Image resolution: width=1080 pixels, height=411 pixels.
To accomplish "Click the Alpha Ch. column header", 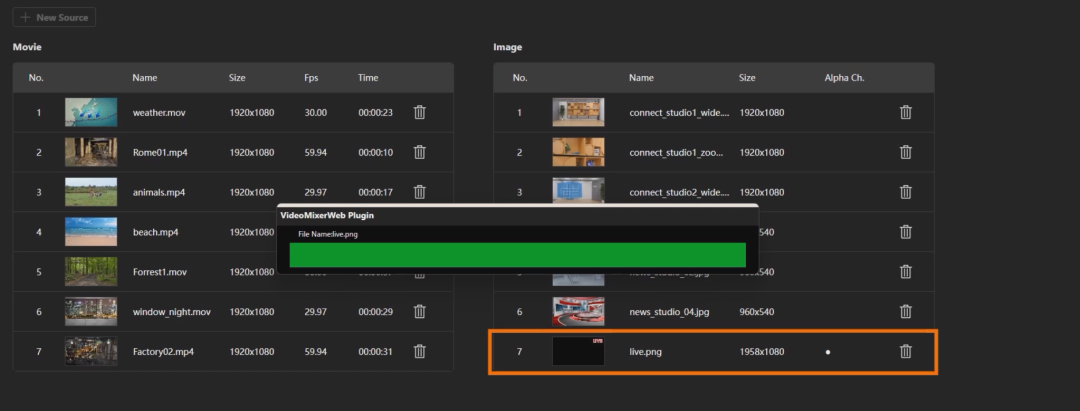I will coord(844,78).
